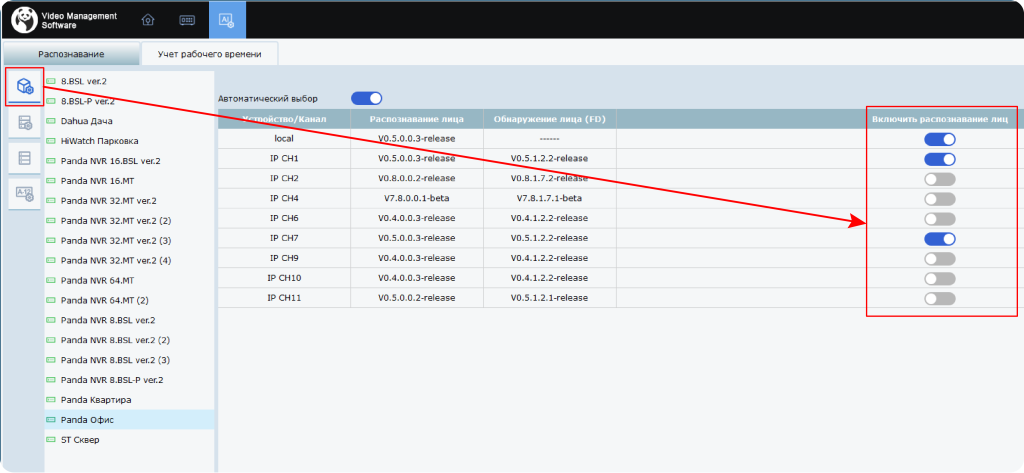Click the A-12 settings sidebar icon

25,194
